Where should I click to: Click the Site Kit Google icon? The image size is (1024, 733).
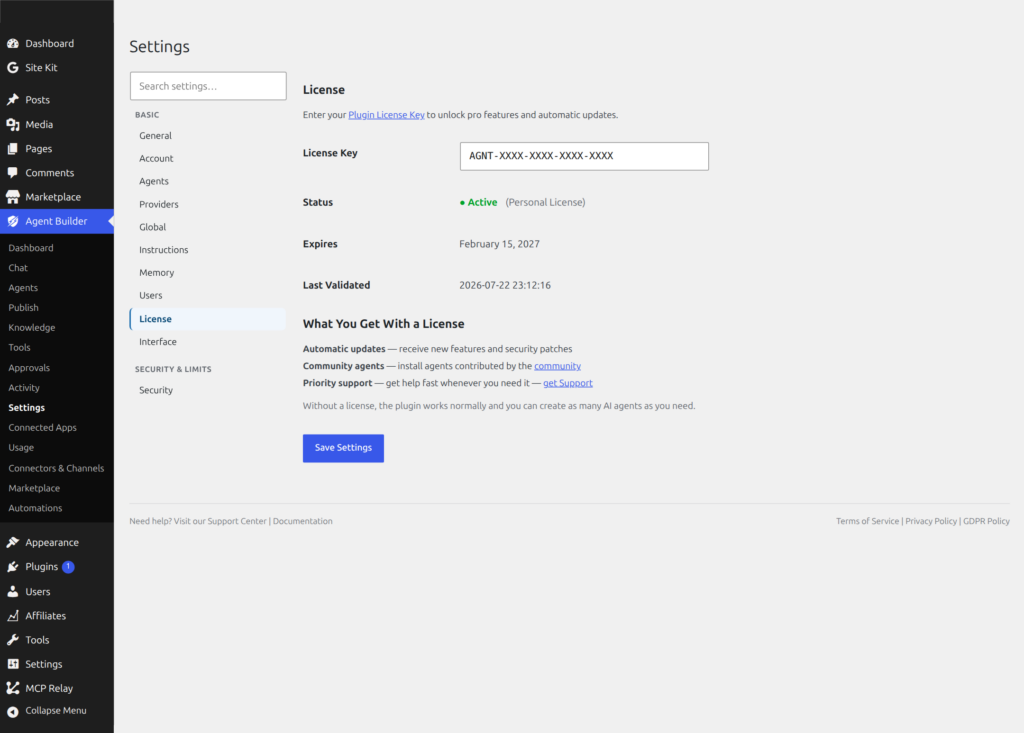coord(12,68)
